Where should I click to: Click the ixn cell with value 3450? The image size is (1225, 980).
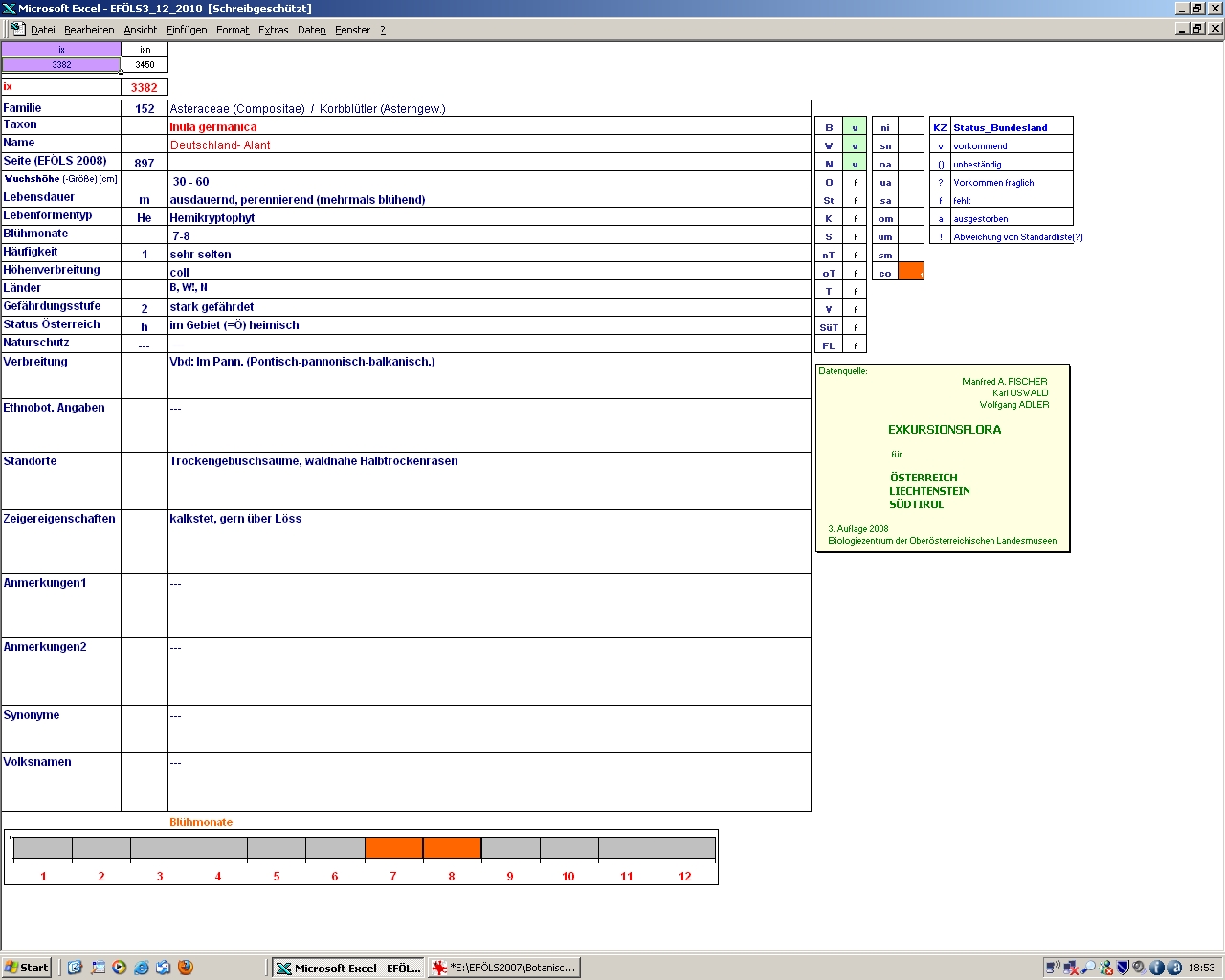tap(145, 65)
